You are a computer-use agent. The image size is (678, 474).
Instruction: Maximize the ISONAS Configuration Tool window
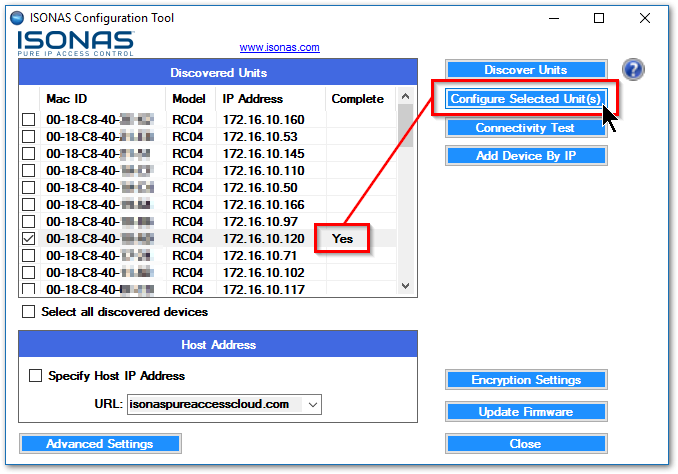point(599,18)
